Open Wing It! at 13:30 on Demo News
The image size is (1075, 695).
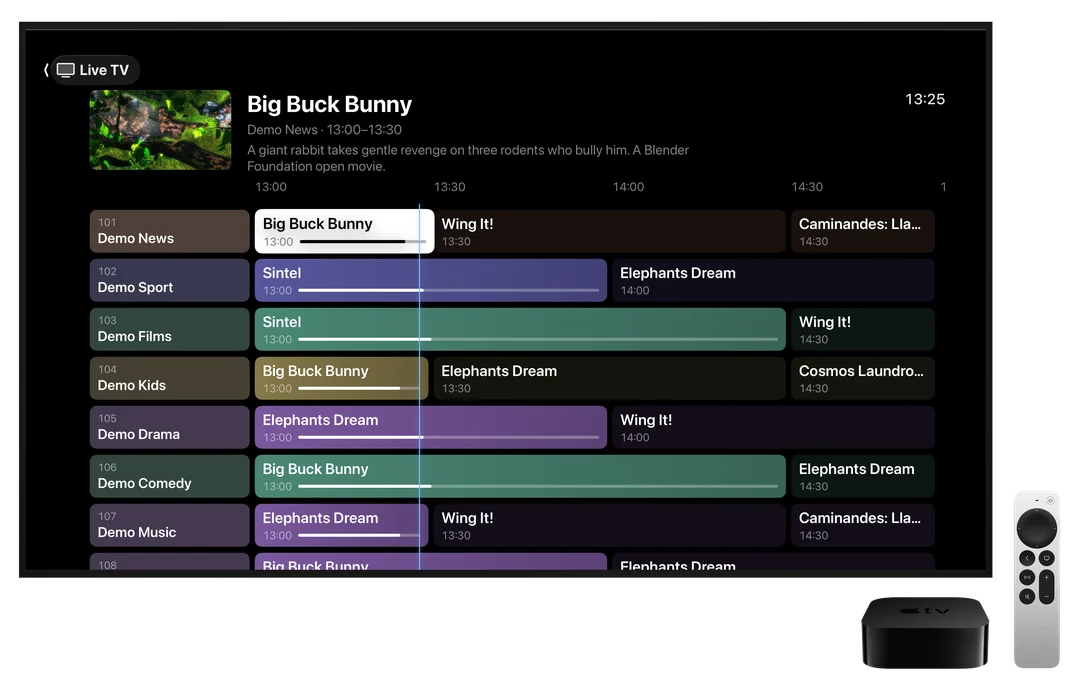coord(609,231)
